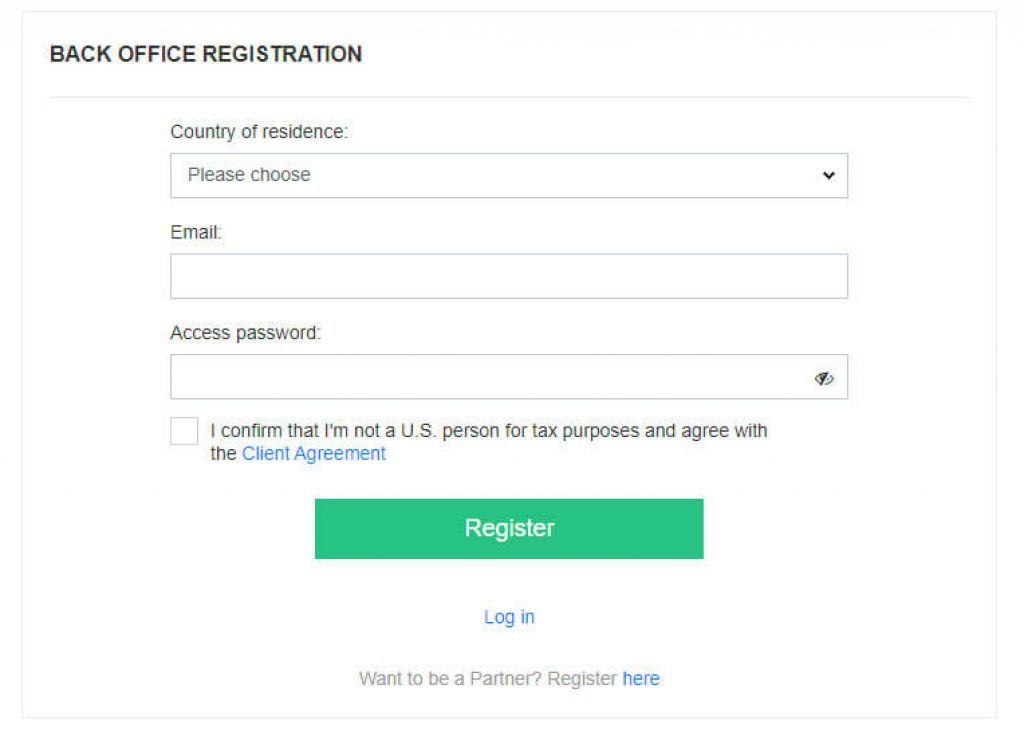Select the "Please choose" placeholder text
Image resolution: width=1024 pixels, height=736 pixels.
coord(249,175)
